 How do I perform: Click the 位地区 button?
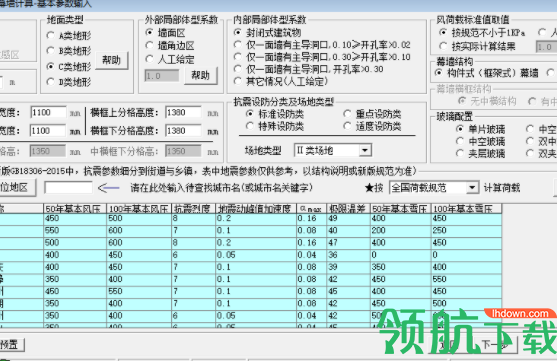click(17, 188)
